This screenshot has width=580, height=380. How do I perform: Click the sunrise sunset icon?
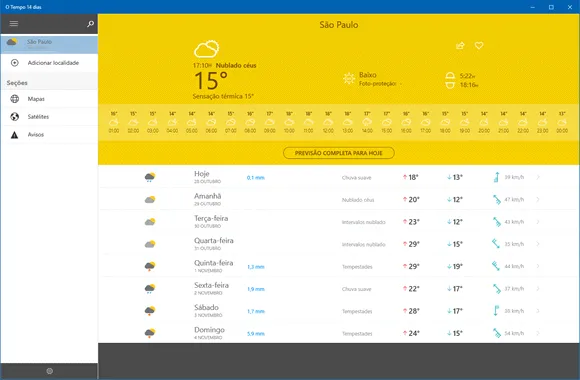tap(450, 80)
